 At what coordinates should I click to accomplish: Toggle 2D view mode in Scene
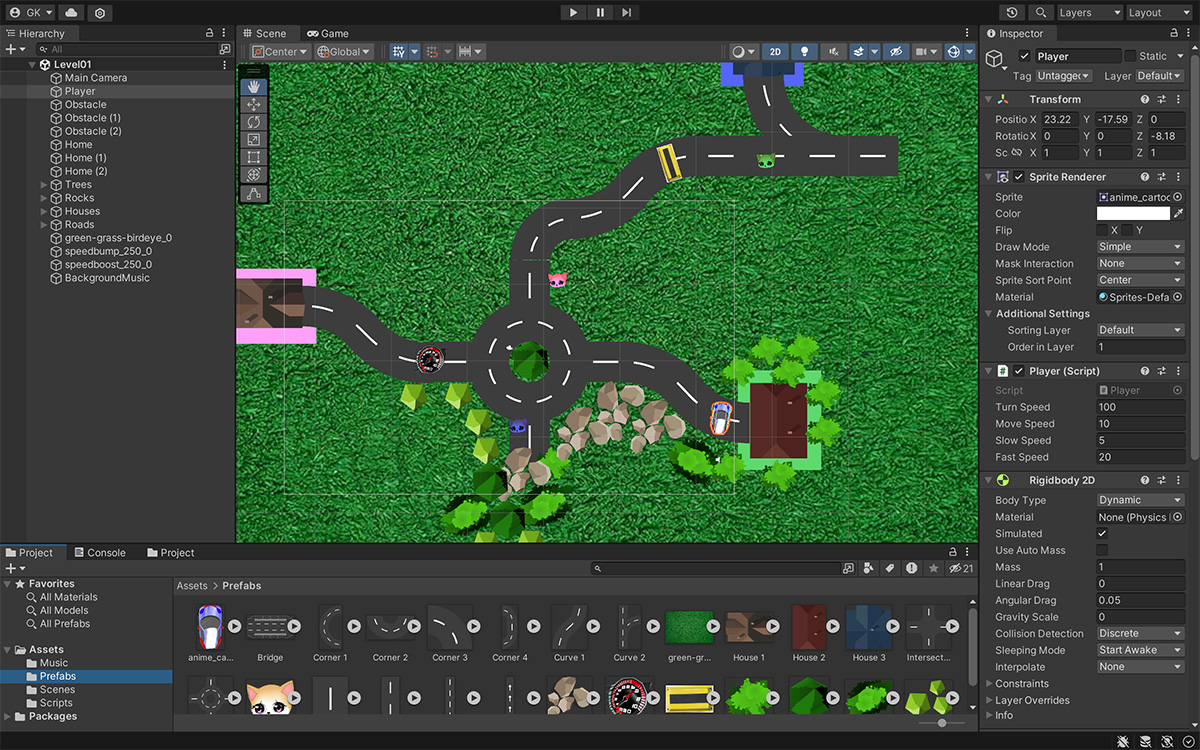pyautogui.click(x=775, y=52)
